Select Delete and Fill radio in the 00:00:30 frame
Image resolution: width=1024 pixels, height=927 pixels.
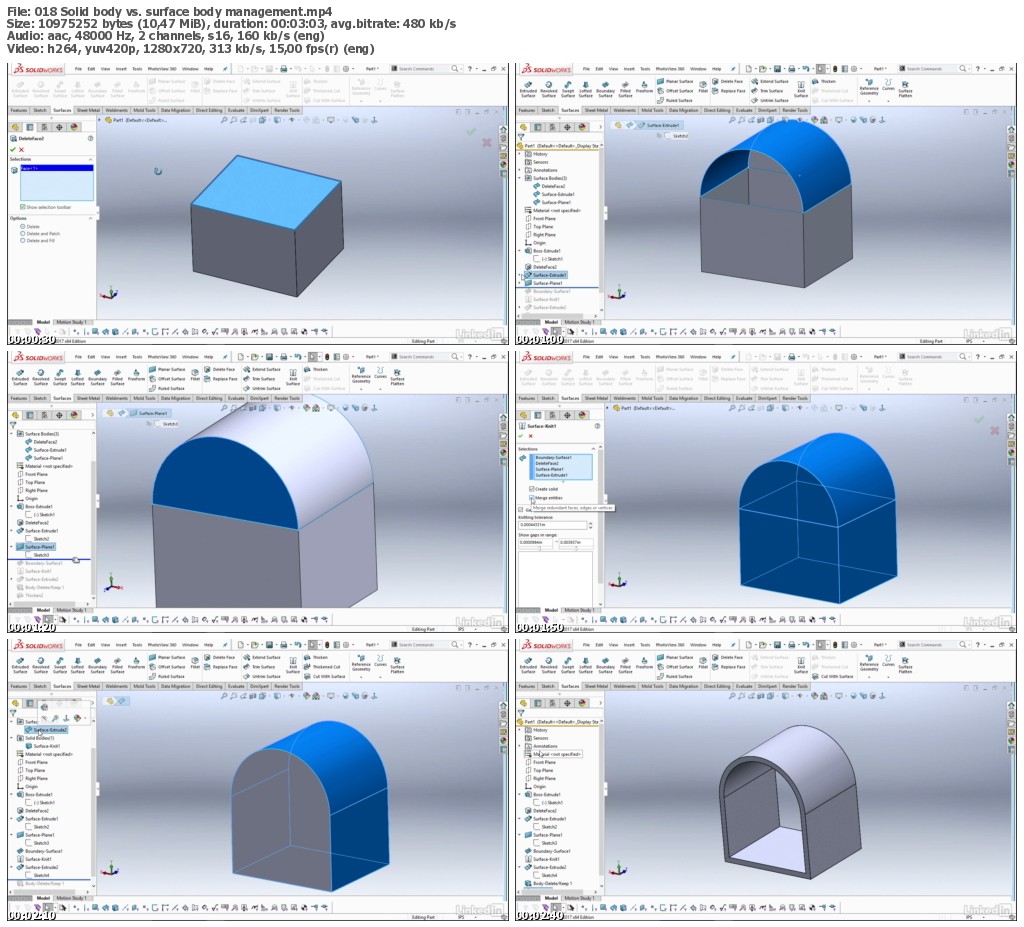tap(23, 240)
